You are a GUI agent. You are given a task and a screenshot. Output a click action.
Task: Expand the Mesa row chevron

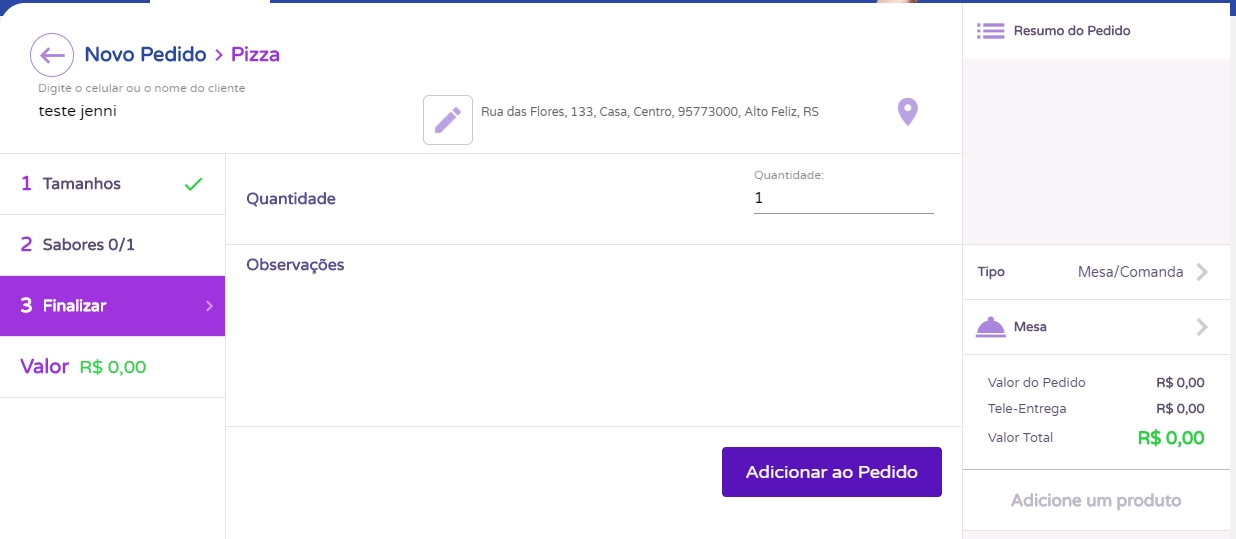[1202, 327]
